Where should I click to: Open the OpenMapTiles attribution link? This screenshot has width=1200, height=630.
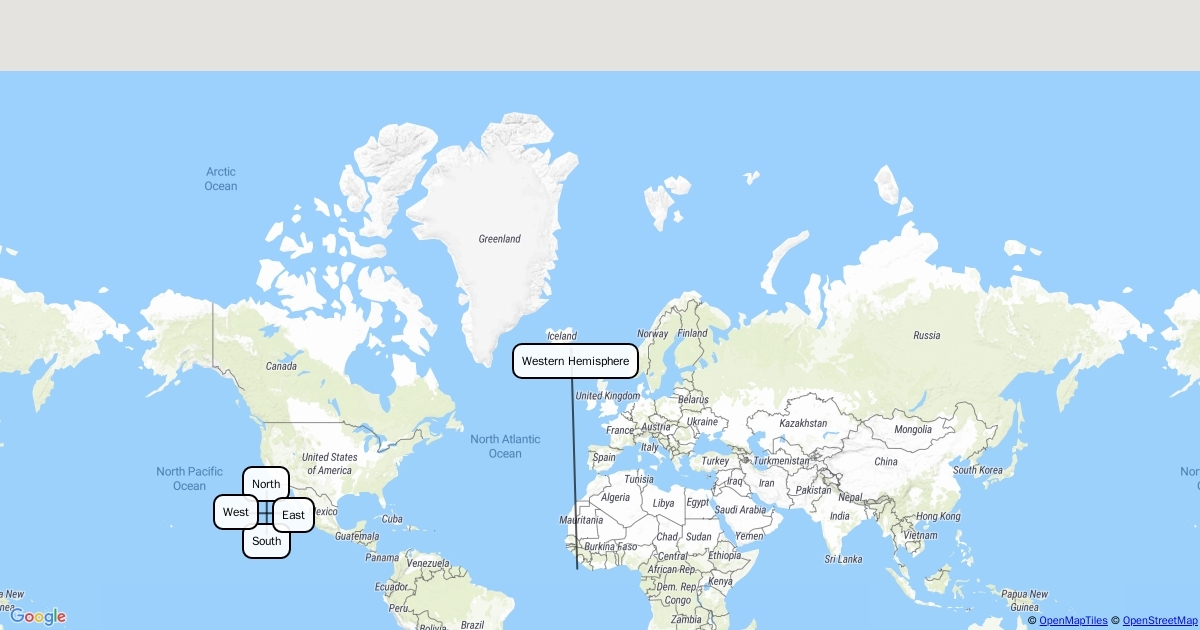tap(1073, 621)
